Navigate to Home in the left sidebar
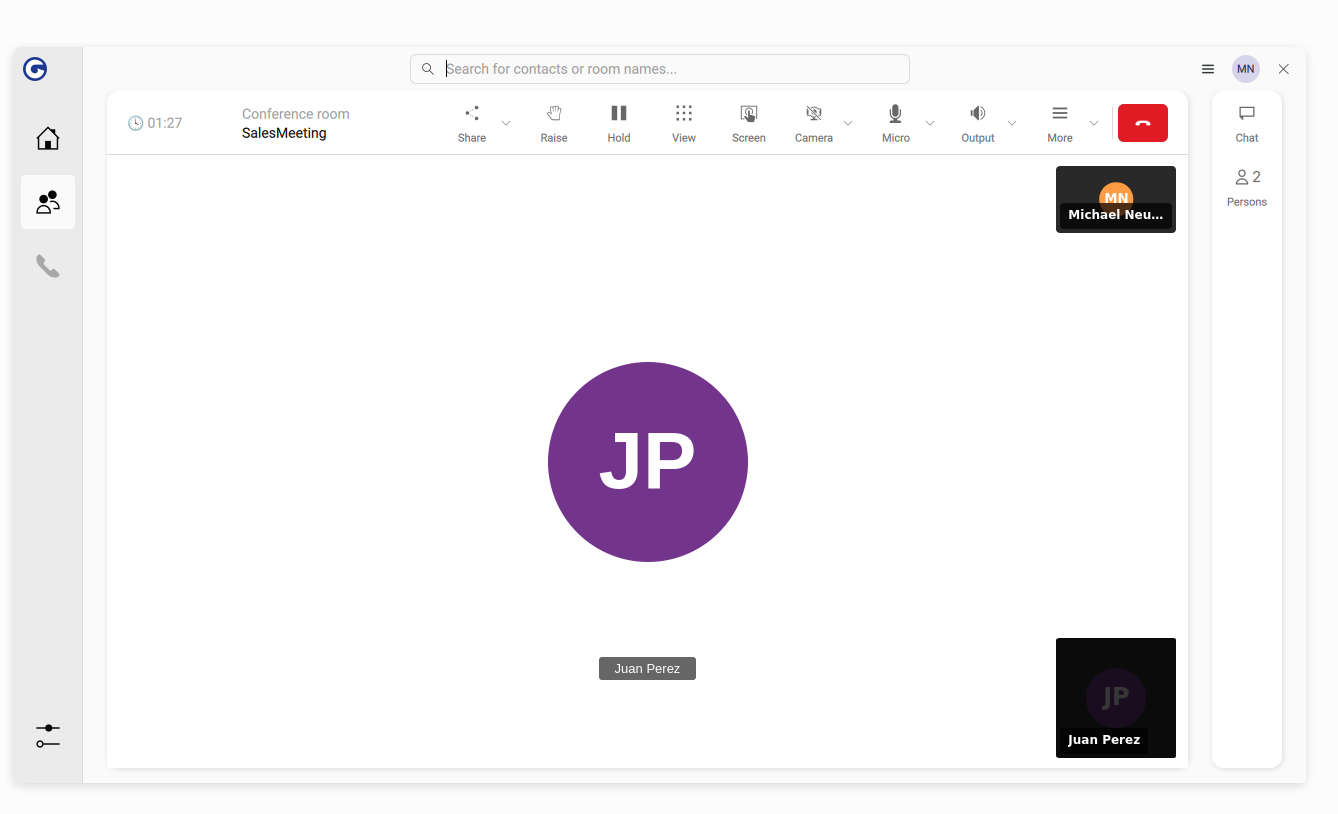The image size is (1338, 814). pos(47,138)
